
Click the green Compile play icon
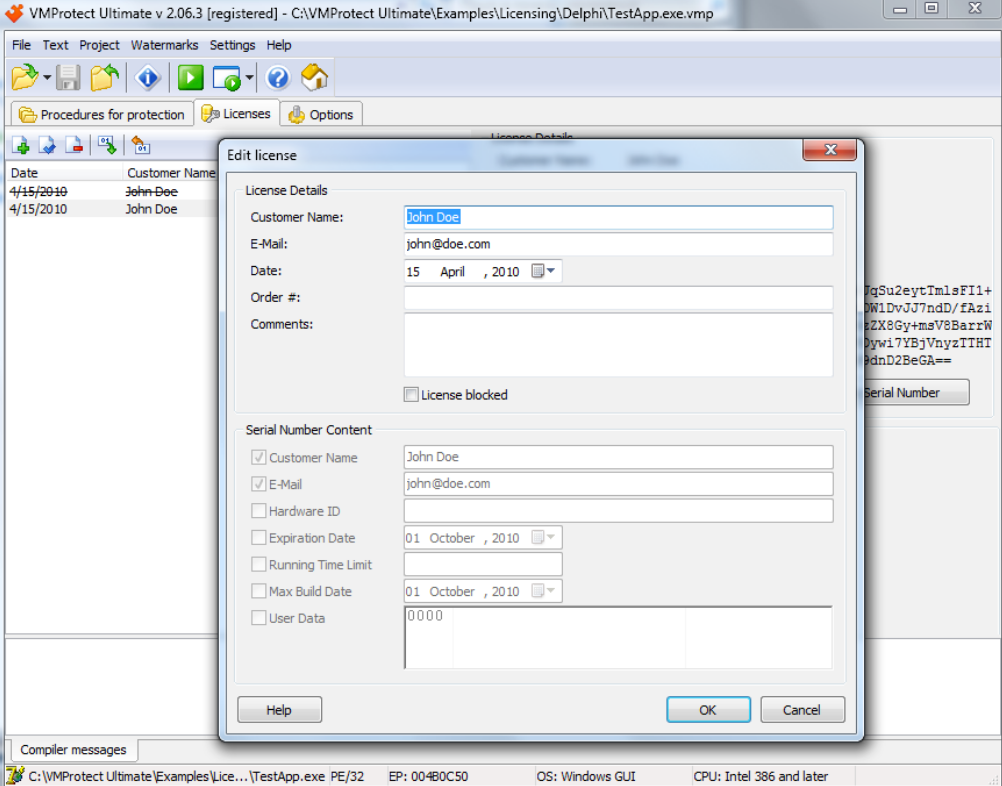[x=190, y=78]
